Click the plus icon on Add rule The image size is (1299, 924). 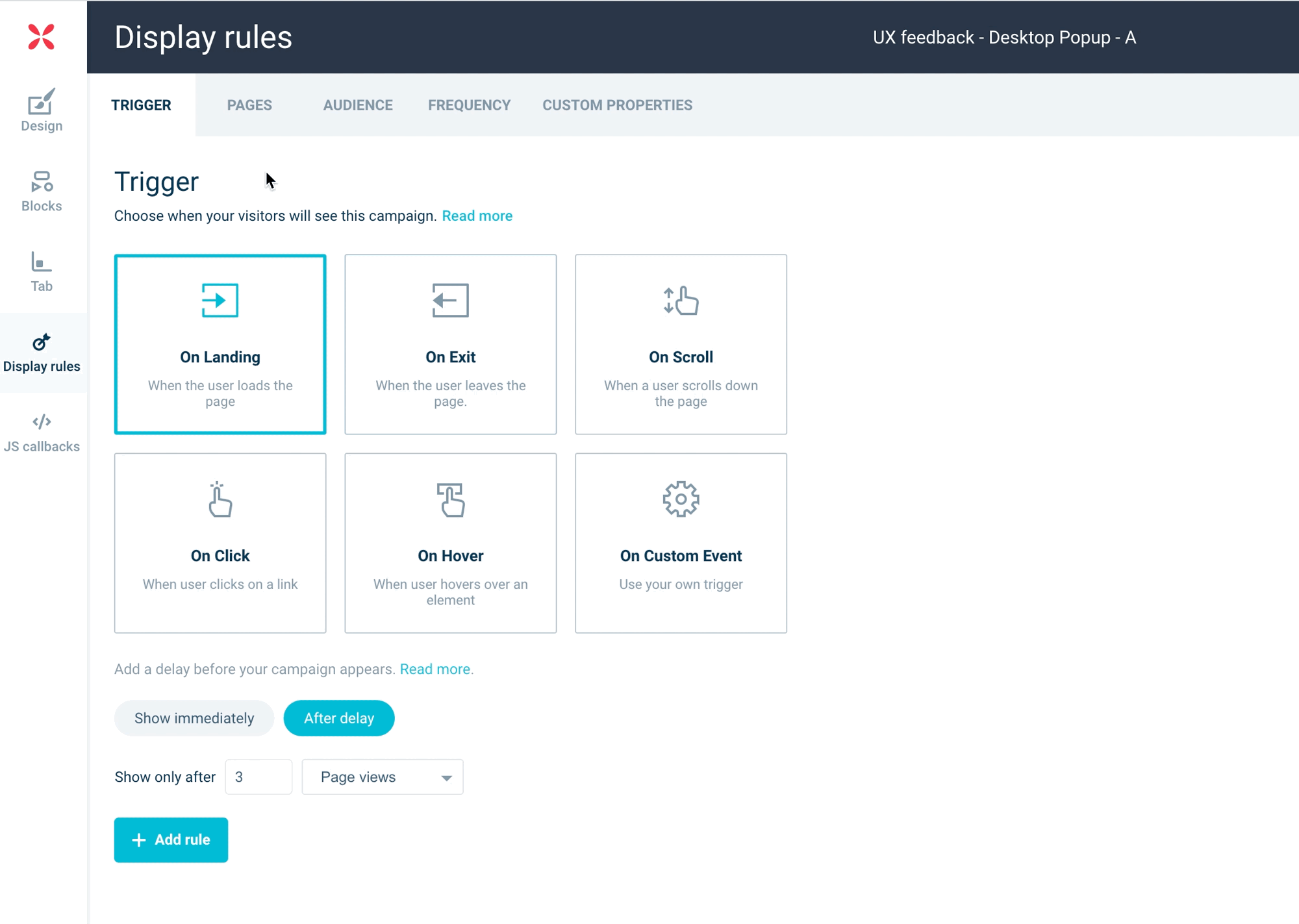[138, 840]
